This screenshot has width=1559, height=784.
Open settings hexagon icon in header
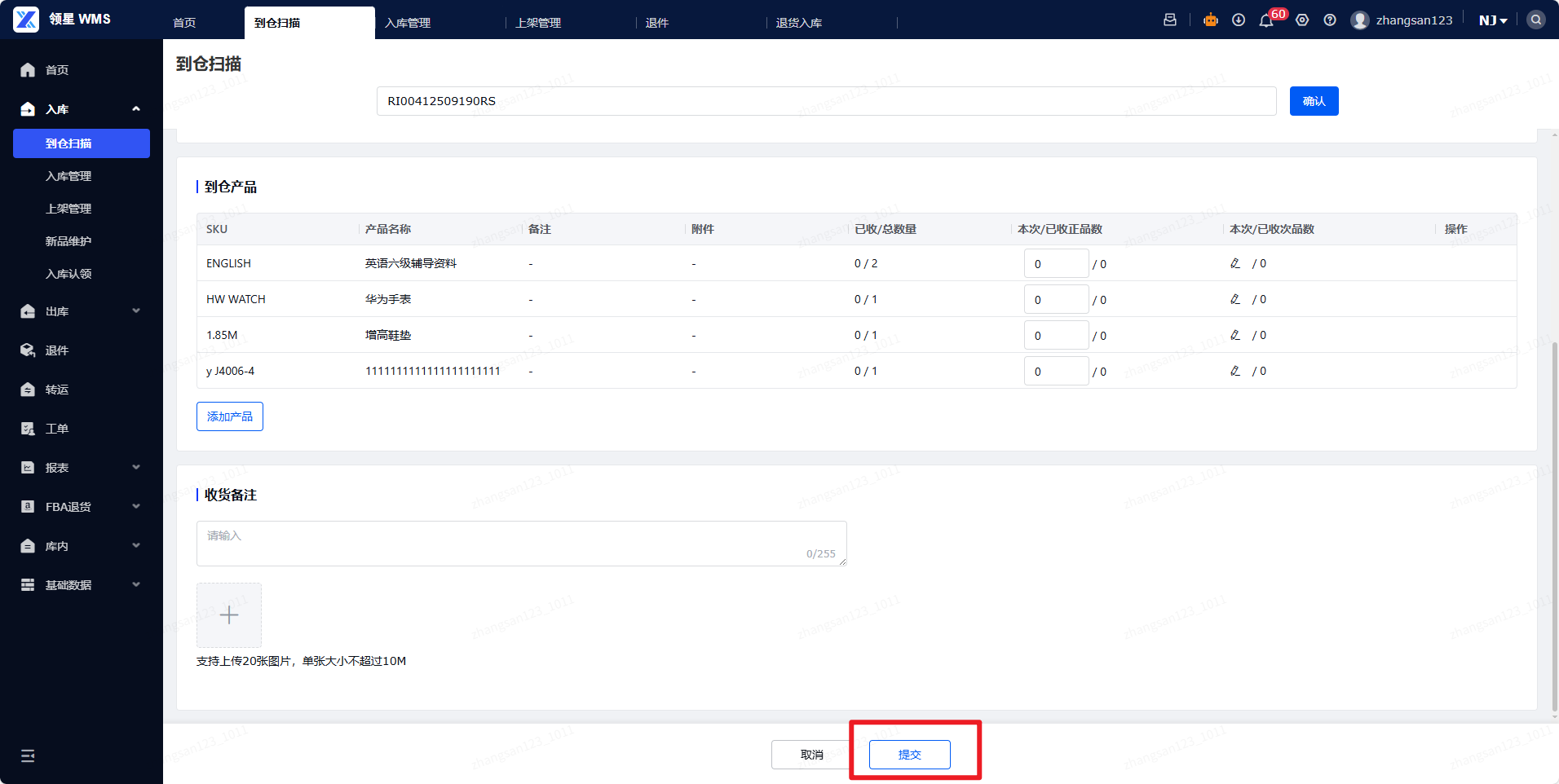(1302, 20)
